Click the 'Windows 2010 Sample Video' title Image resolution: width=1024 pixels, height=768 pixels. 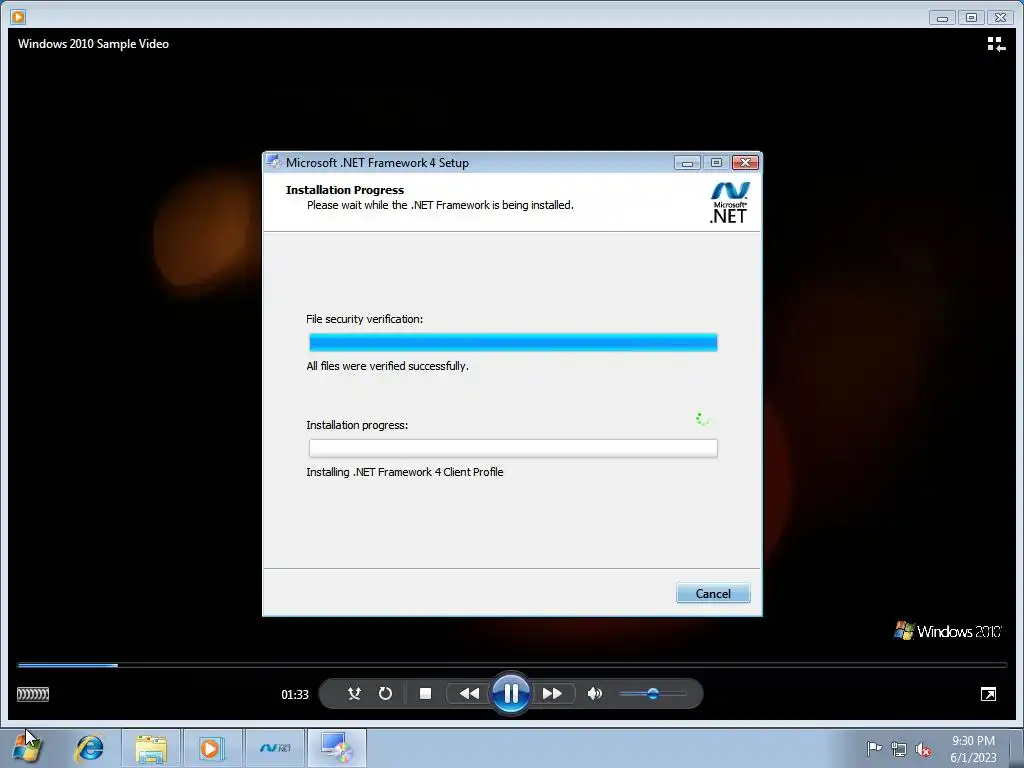tap(93, 44)
